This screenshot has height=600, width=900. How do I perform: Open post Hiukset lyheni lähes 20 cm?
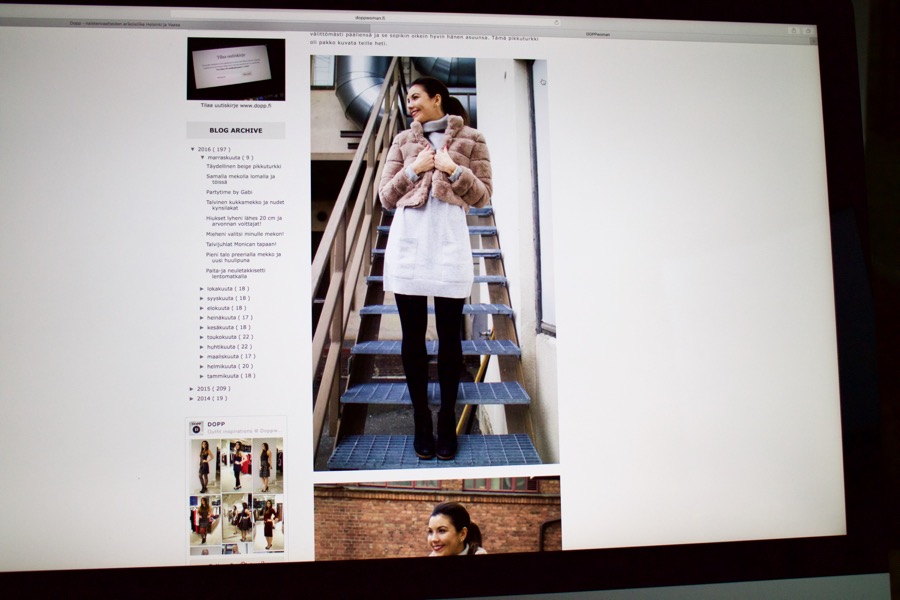point(244,221)
